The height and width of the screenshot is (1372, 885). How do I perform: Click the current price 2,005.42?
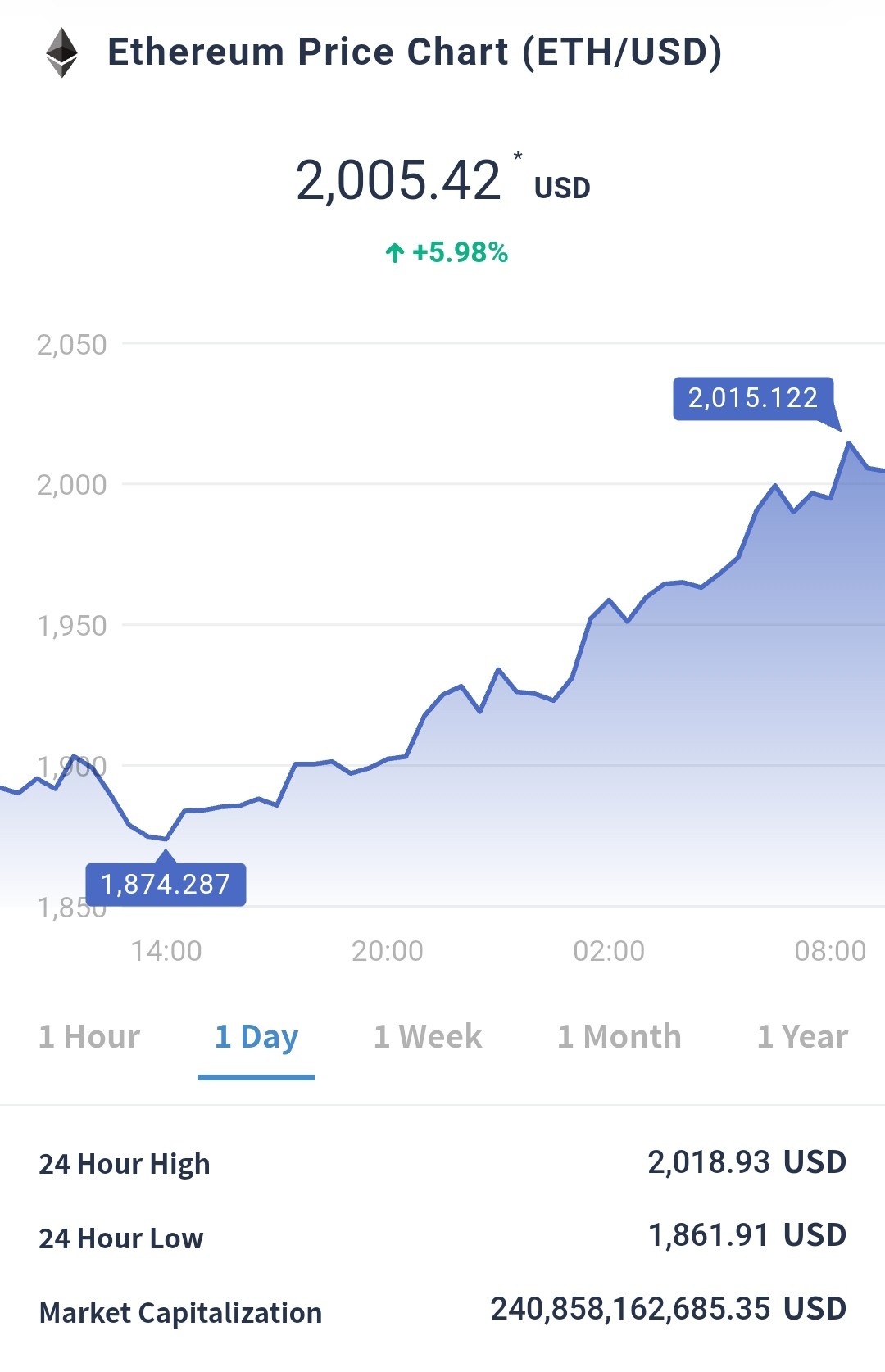tap(398, 180)
